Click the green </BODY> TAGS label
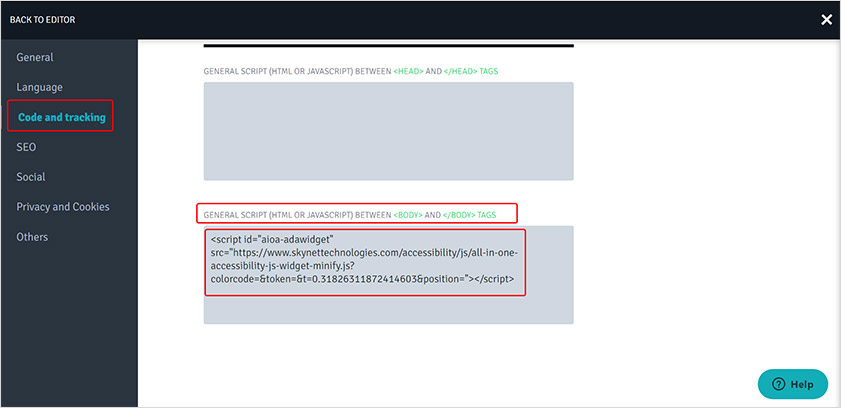Viewport: 841px width, 408px height. tap(469, 215)
